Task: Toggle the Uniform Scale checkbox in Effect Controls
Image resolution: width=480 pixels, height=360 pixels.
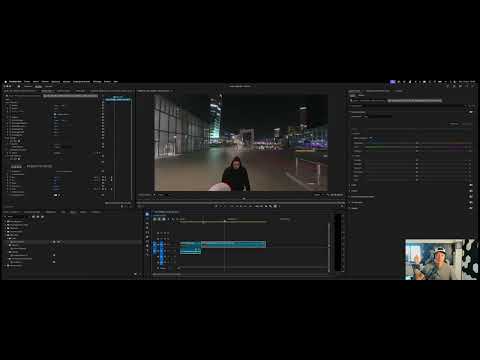Action: point(55,114)
